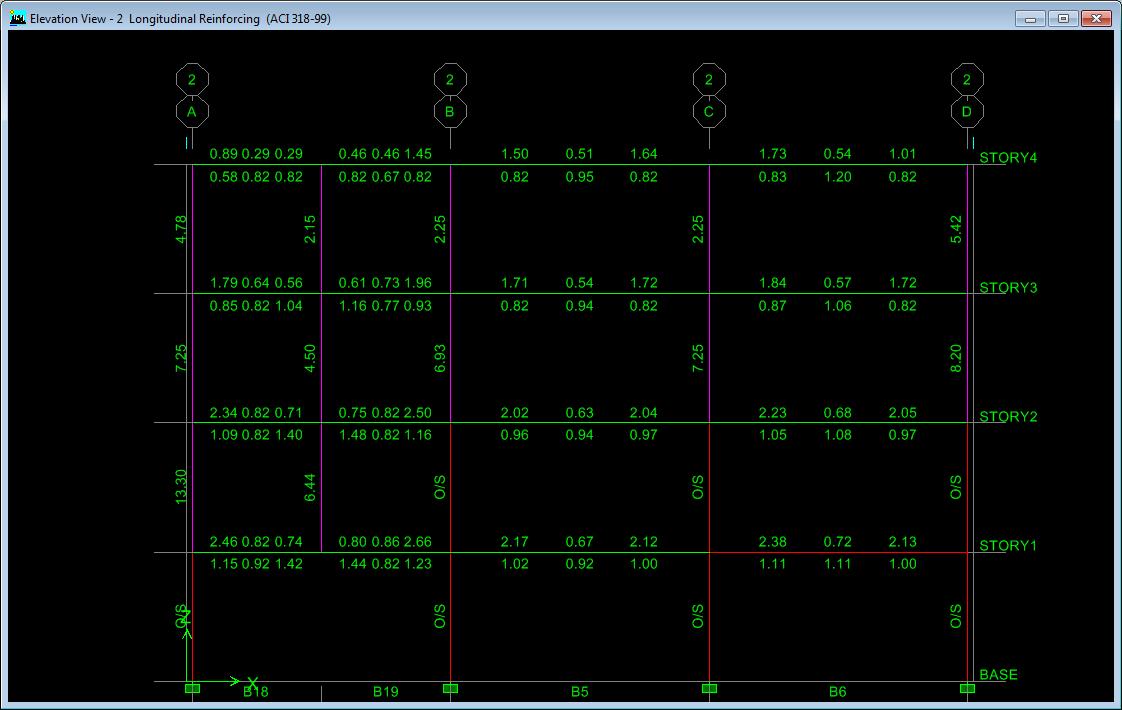Click the STORY1 level label

click(x=1008, y=545)
